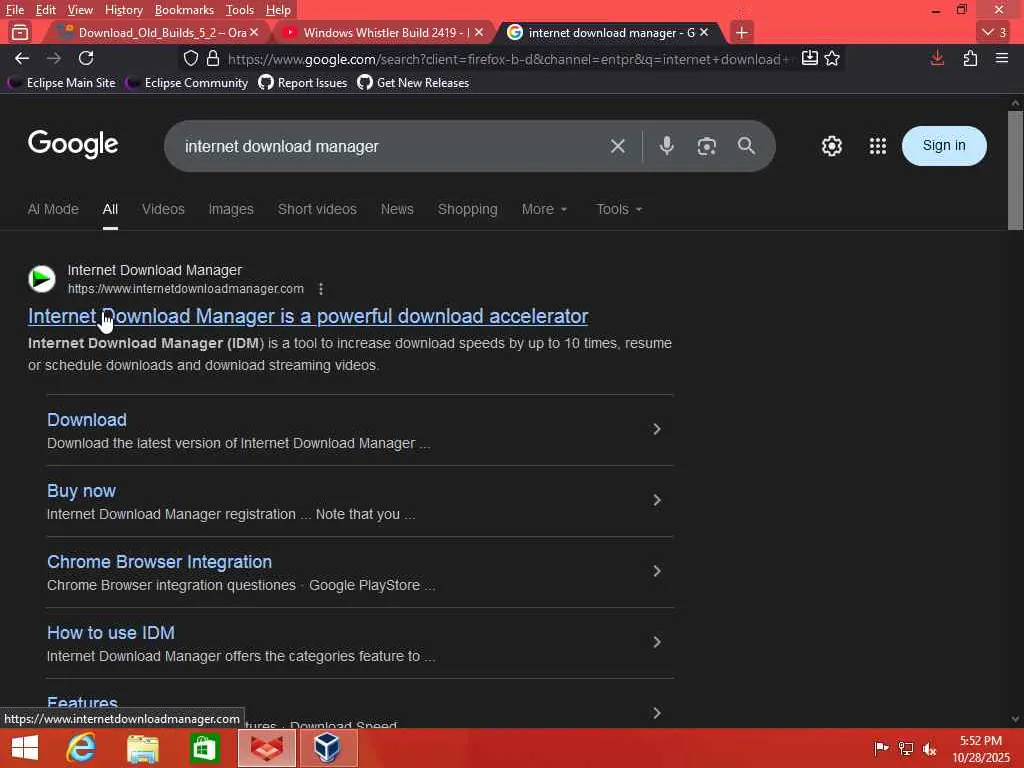The height and width of the screenshot is (768, 1024).
Task: Open the Bookmarks menu
Action: click(184, 10)
